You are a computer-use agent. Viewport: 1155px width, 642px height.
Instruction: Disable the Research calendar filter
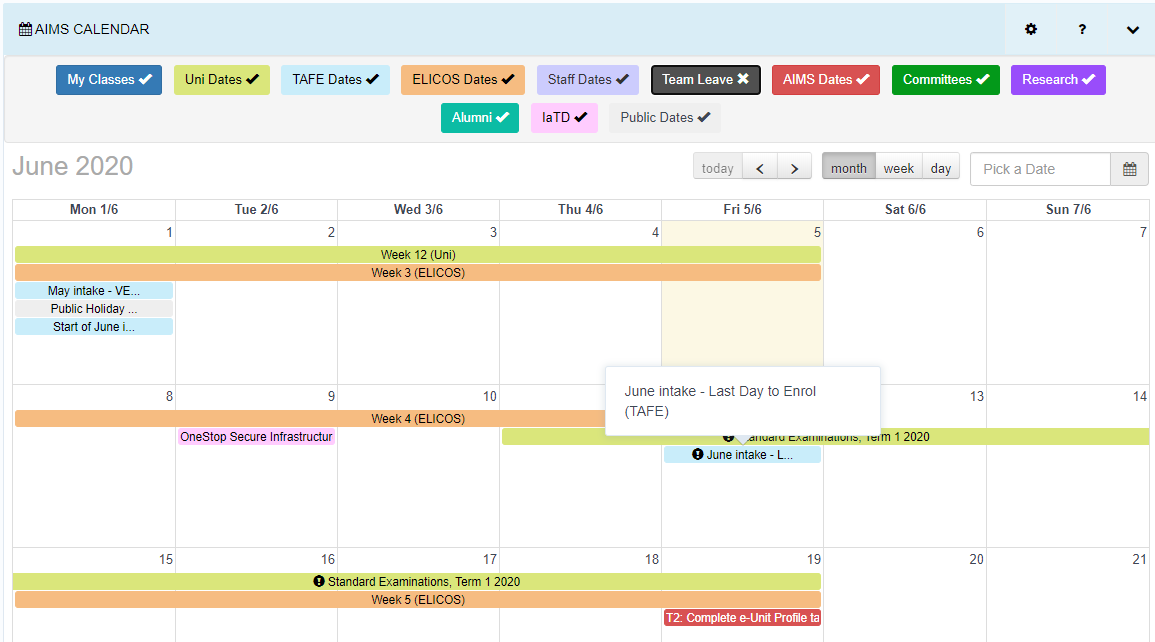coord(1057,80)
